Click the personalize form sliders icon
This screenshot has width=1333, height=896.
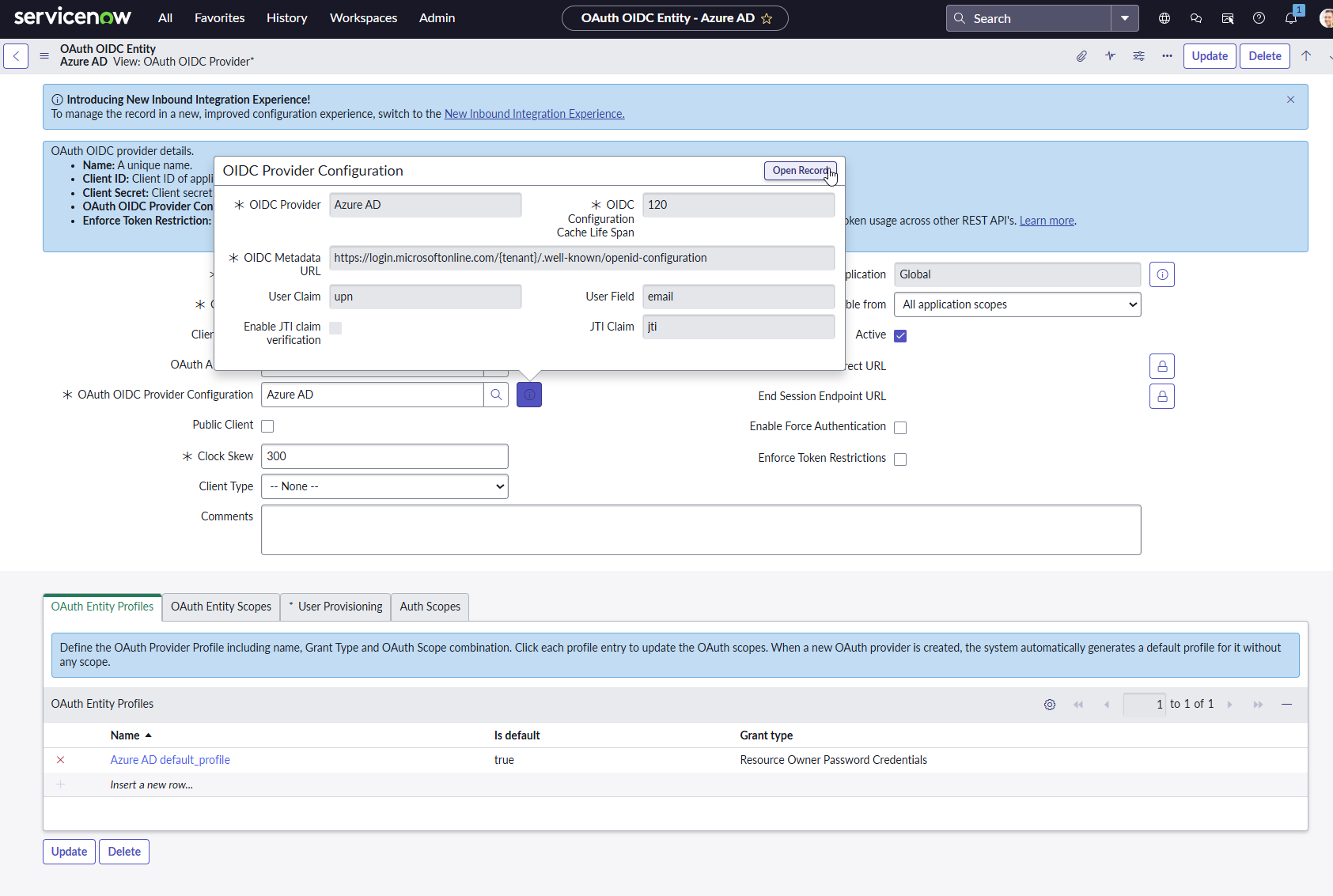coord(1138,56)
